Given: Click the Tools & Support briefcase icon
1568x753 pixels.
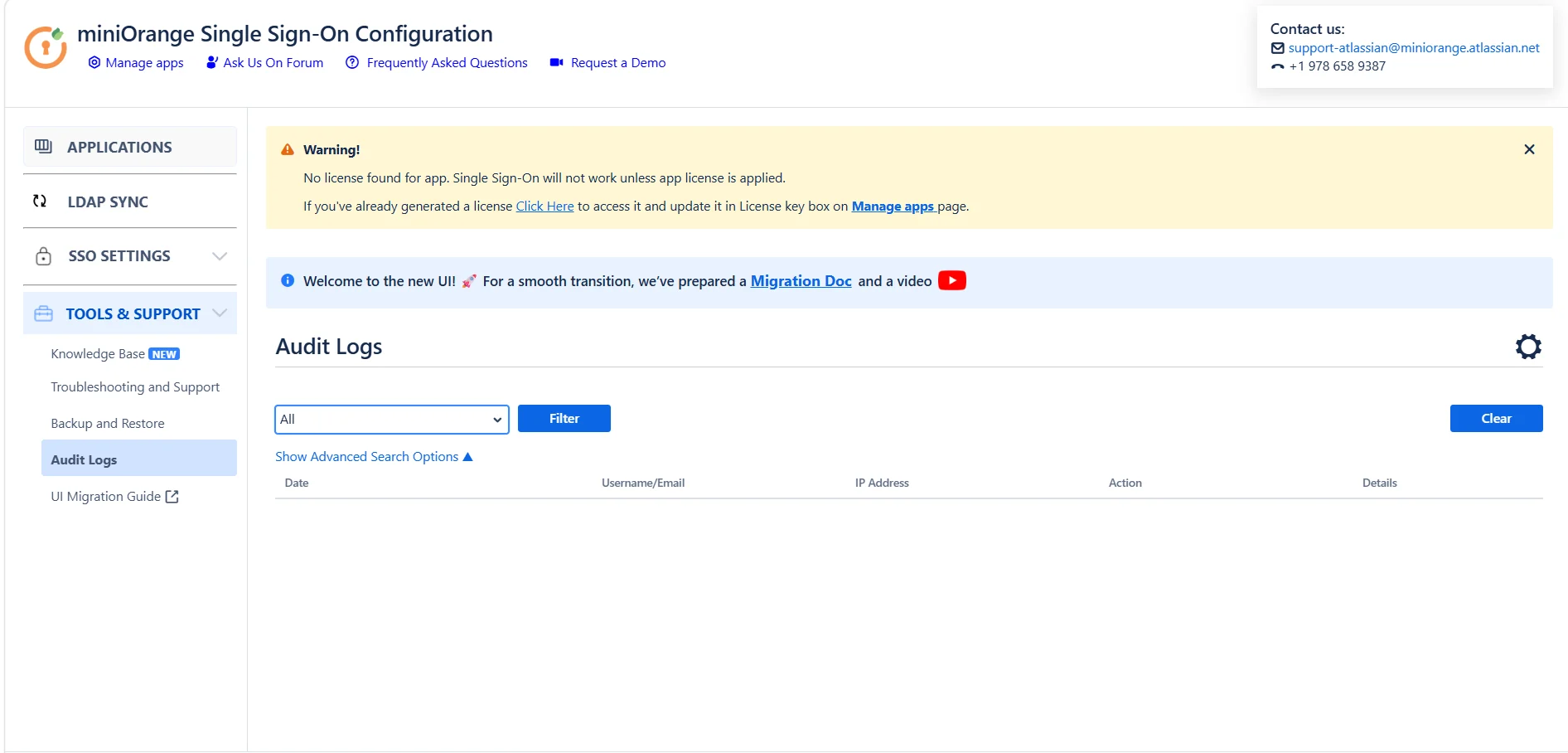Looking at the screenshot, I should (x=44, y=313).
